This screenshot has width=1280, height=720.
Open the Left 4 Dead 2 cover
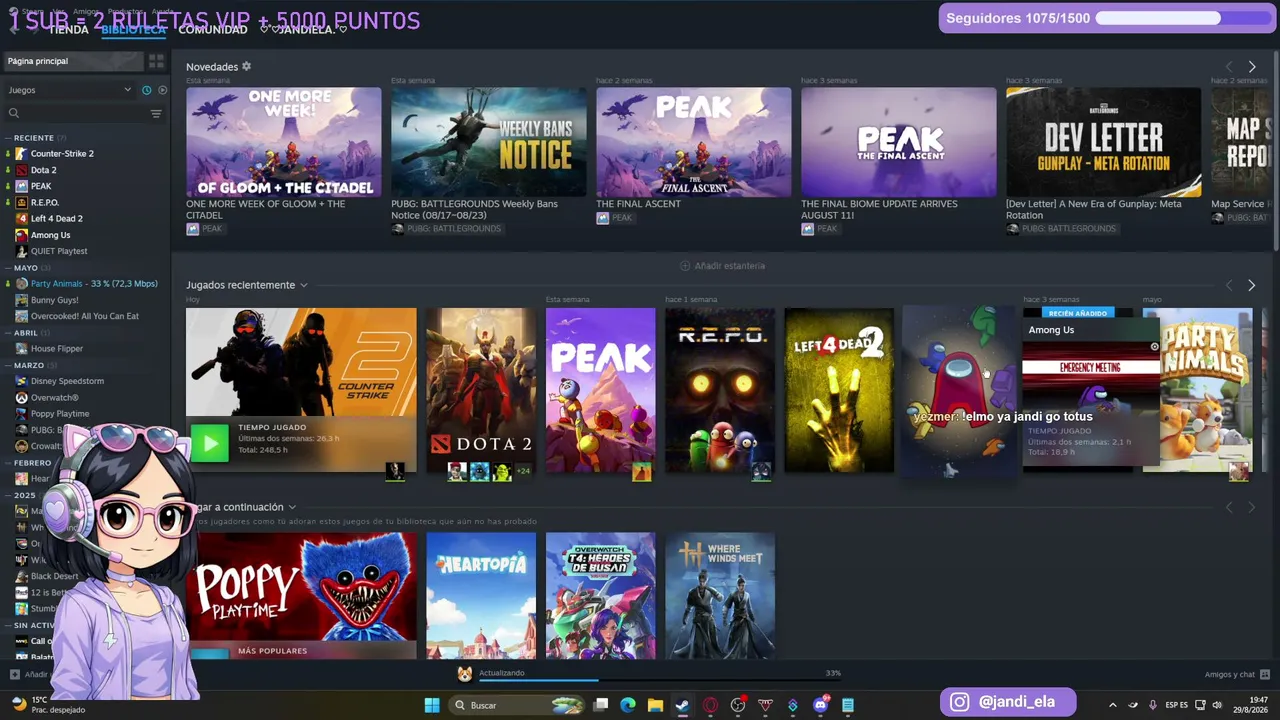coord(840,390)
